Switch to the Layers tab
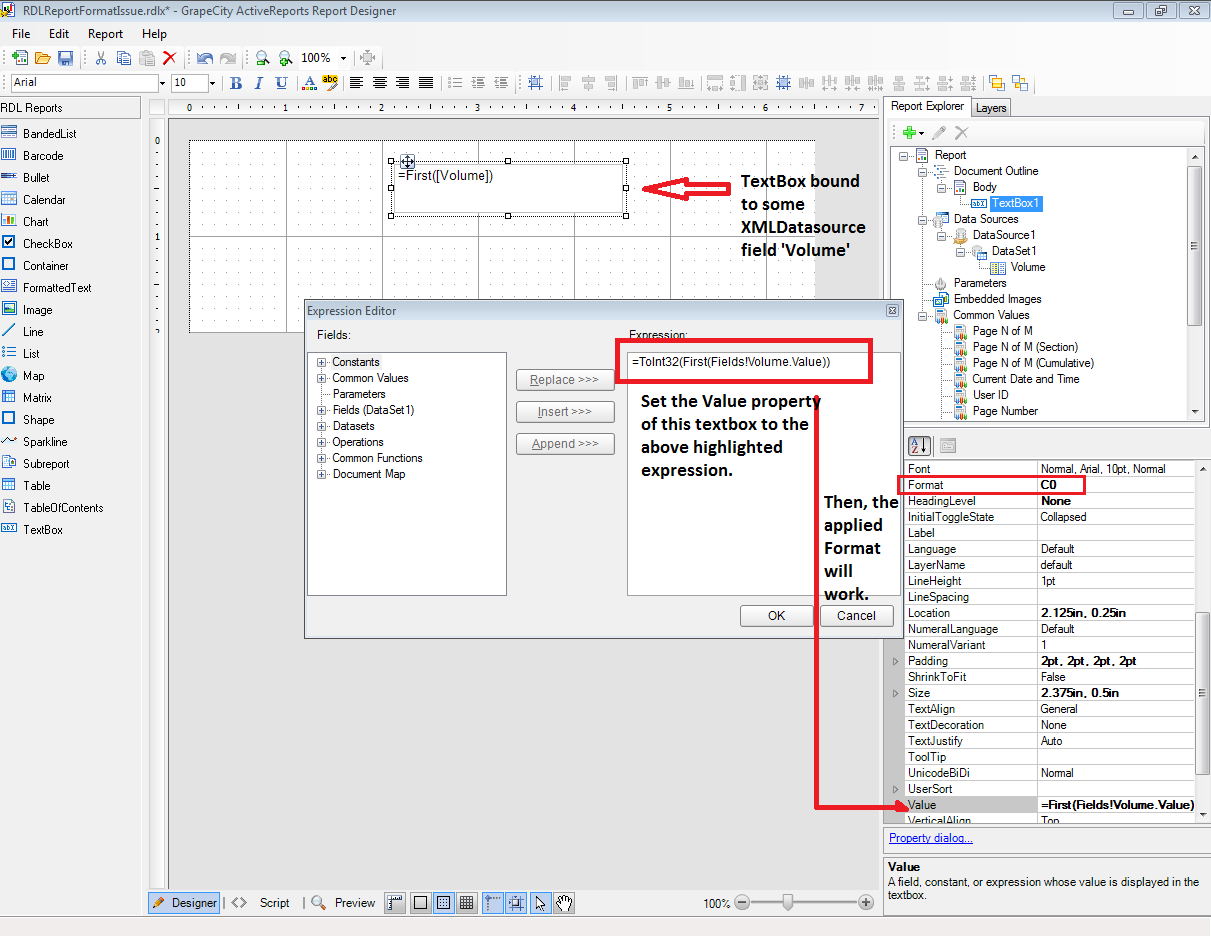This screenshot has width=1211, height=936. 990,107
